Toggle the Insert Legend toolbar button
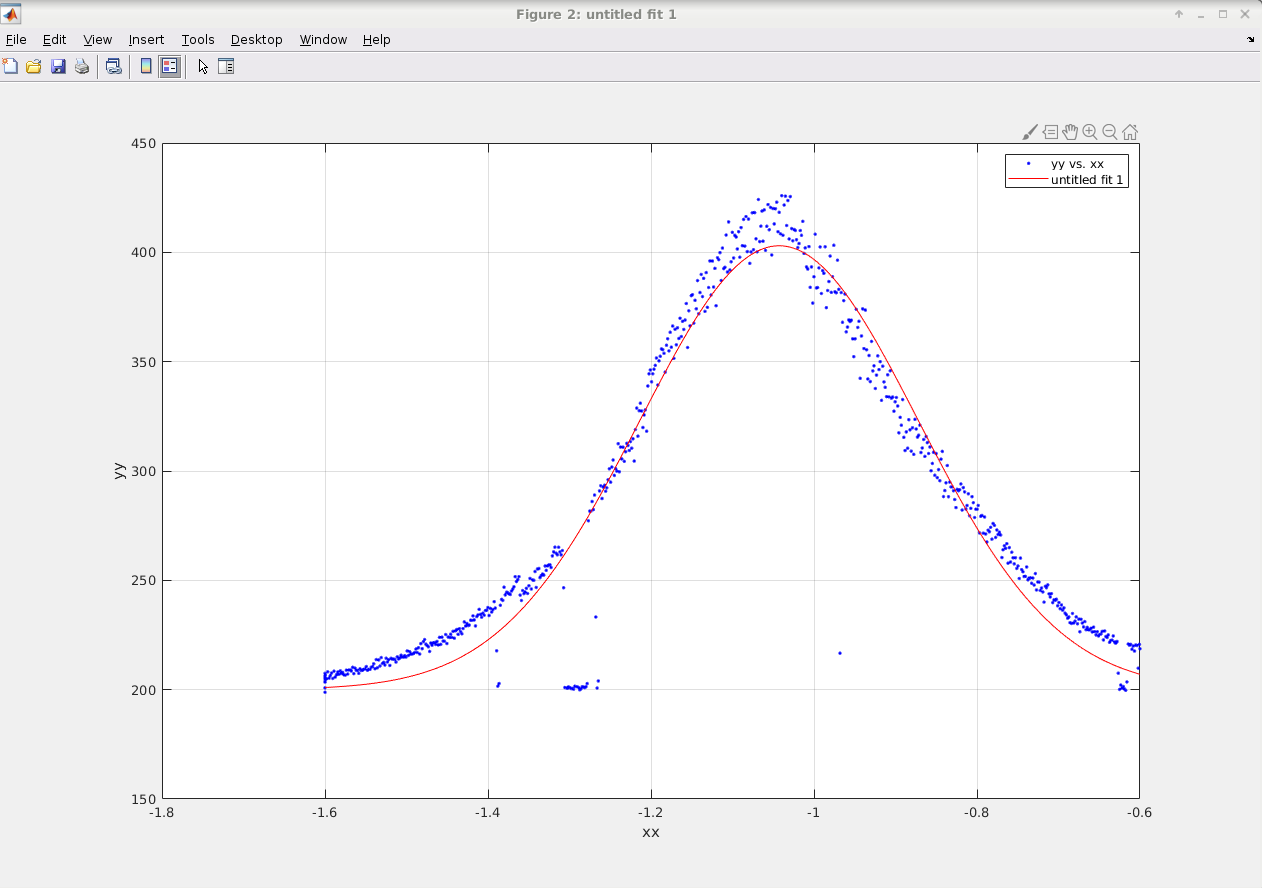Image resolution: width=1262 pixels, height=888 pixels. click(170, 67)
